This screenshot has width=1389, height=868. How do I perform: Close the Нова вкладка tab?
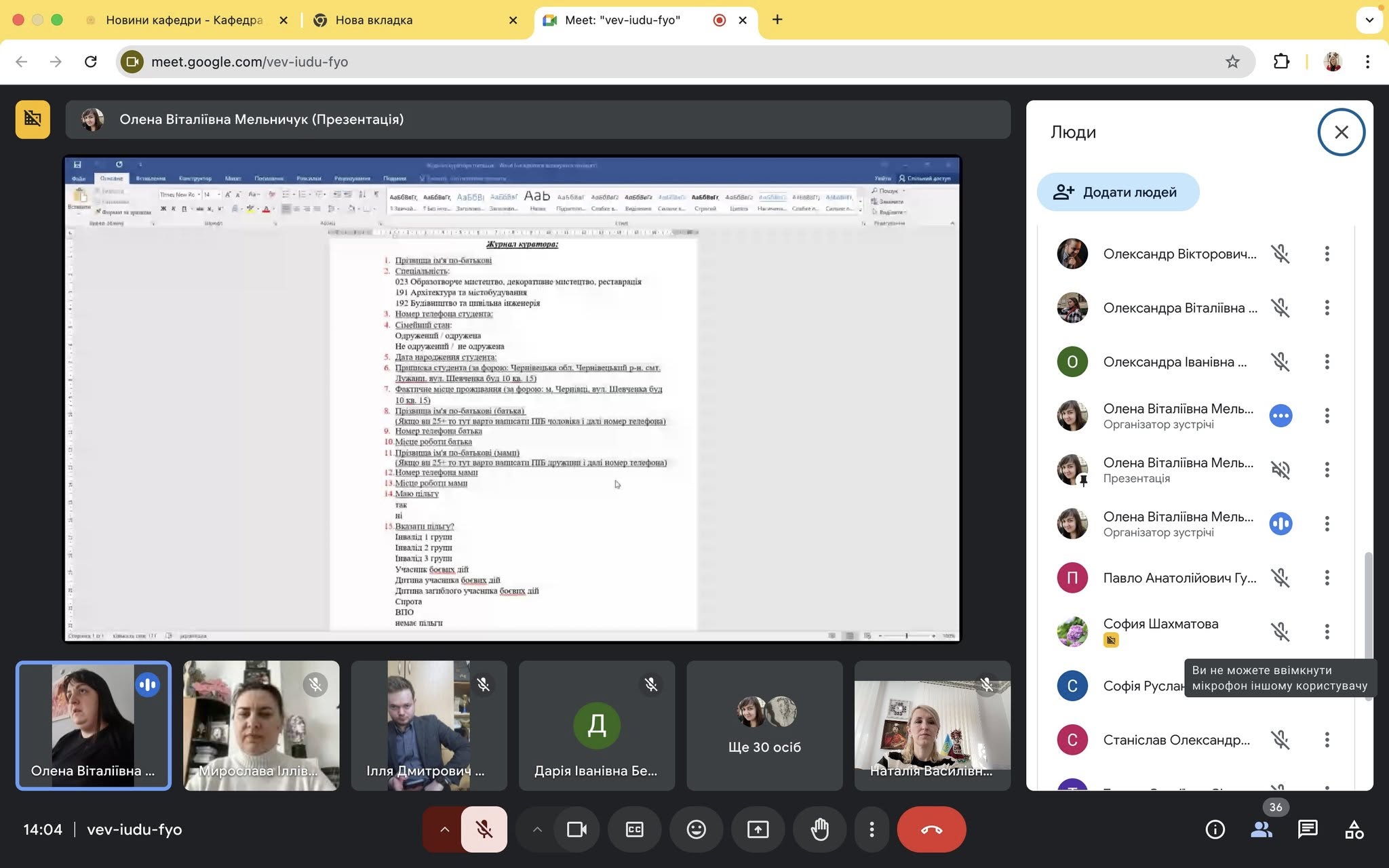coord(513,20)
